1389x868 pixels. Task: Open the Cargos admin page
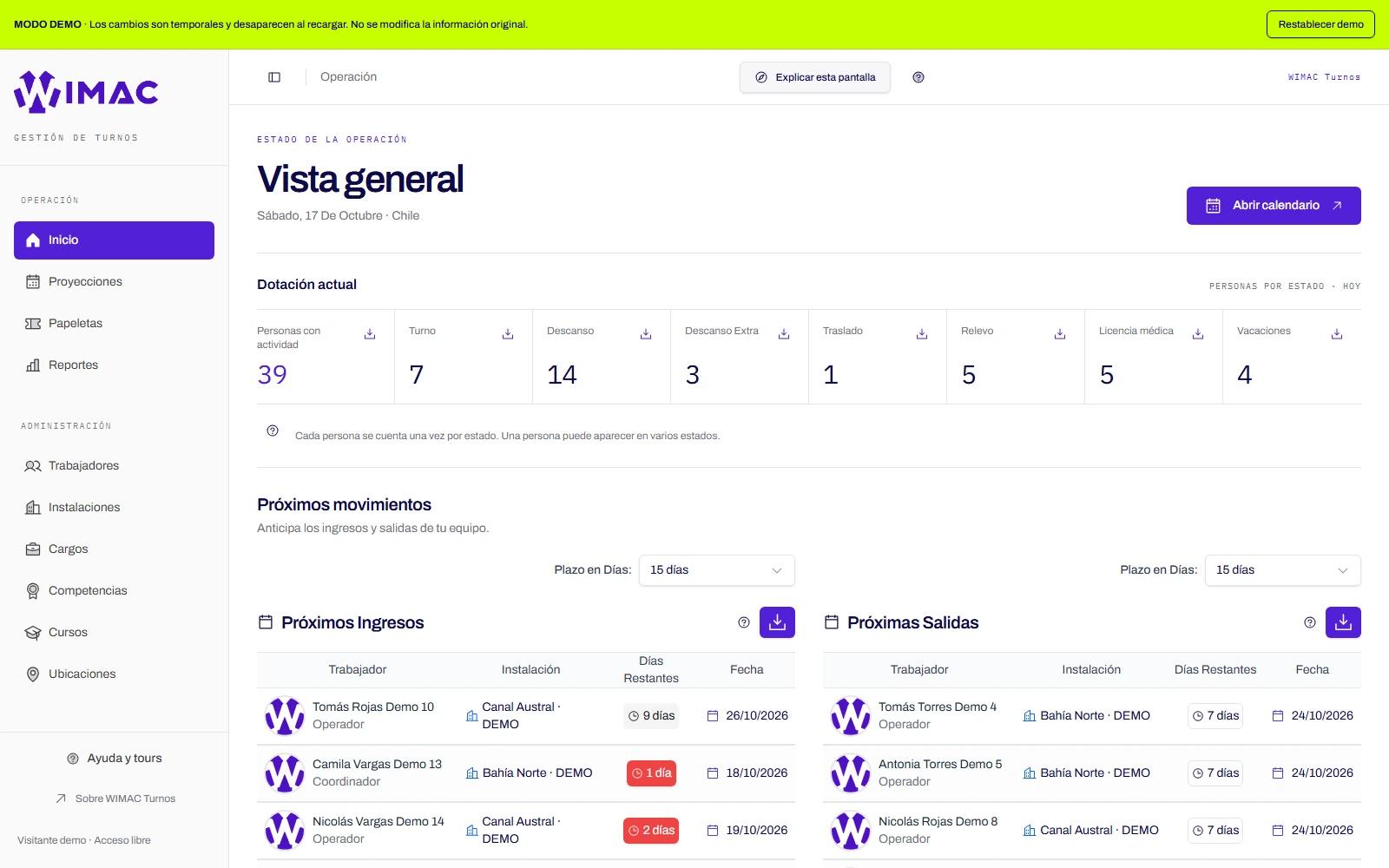pyautogui.click(x=114, y=549)
